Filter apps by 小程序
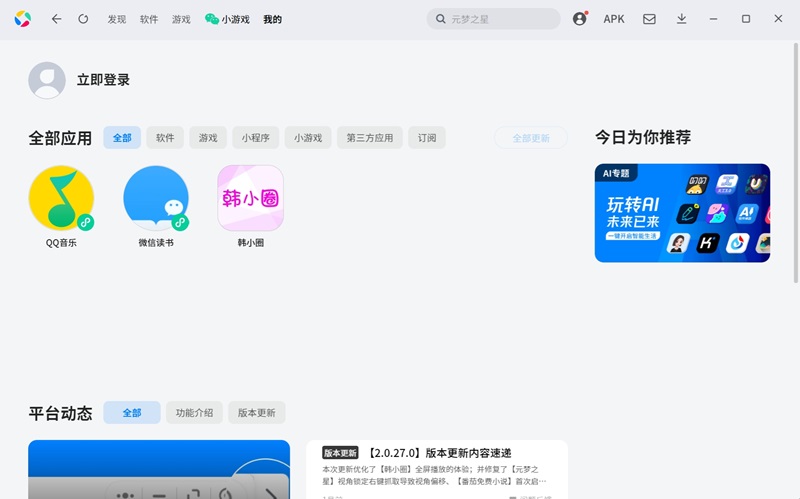The image size is (800, 499). pos(256,138)
